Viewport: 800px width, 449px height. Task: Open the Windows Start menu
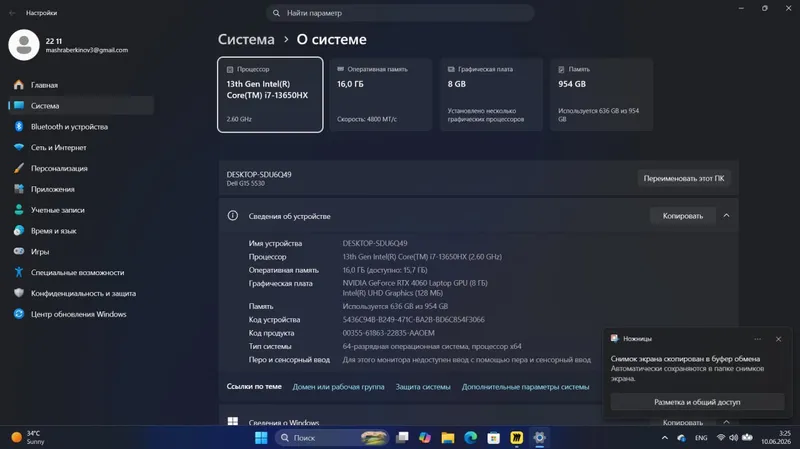[261, 438]
